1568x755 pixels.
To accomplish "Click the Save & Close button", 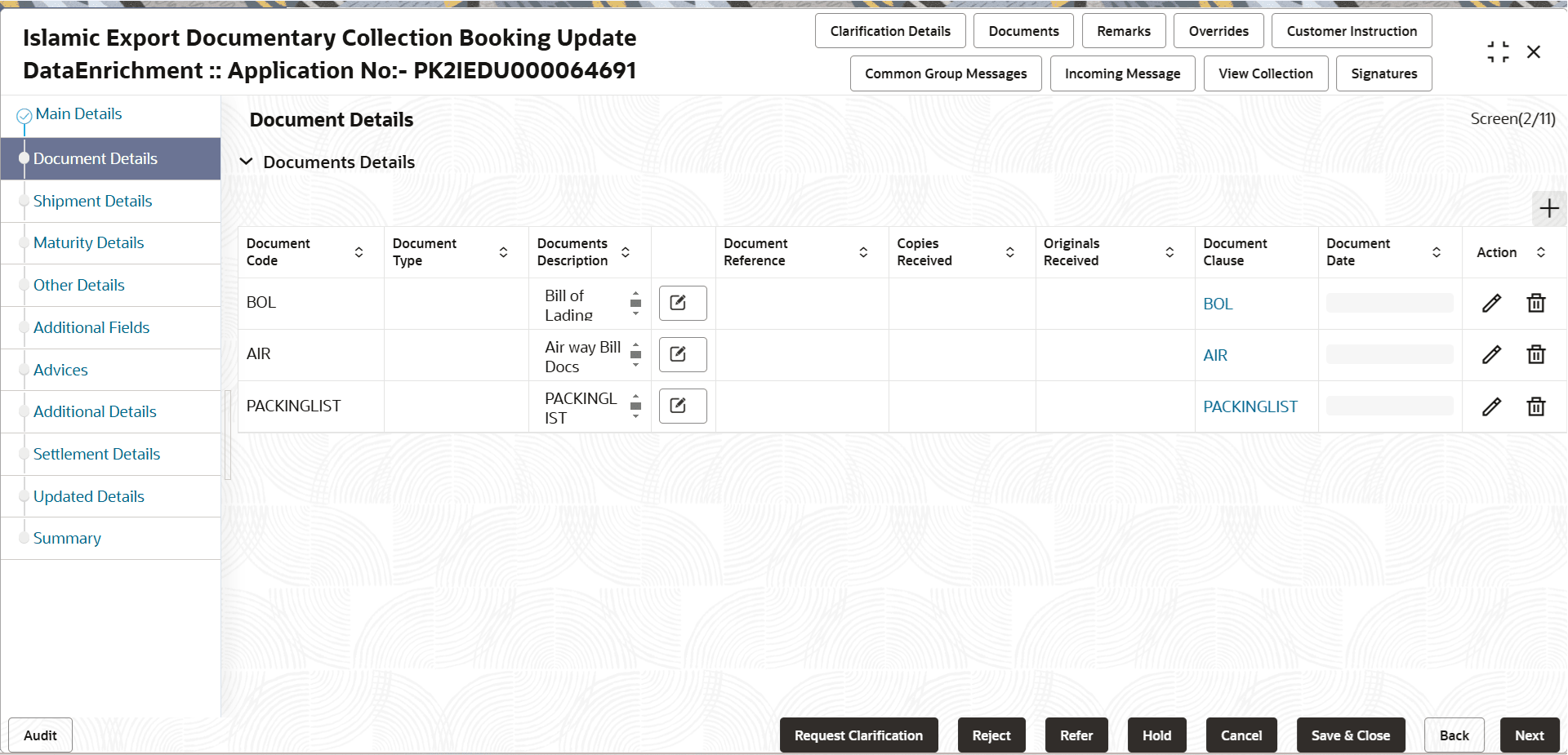I will 1351,735.
